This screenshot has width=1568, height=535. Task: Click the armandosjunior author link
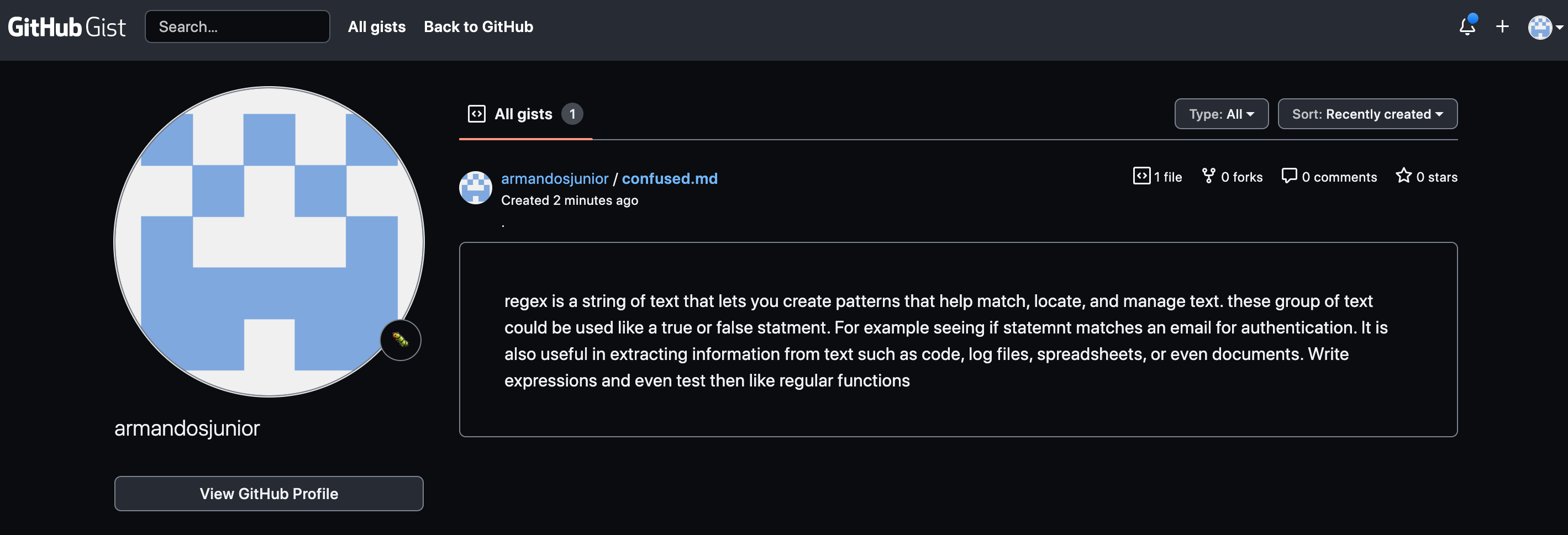[555, 178]
